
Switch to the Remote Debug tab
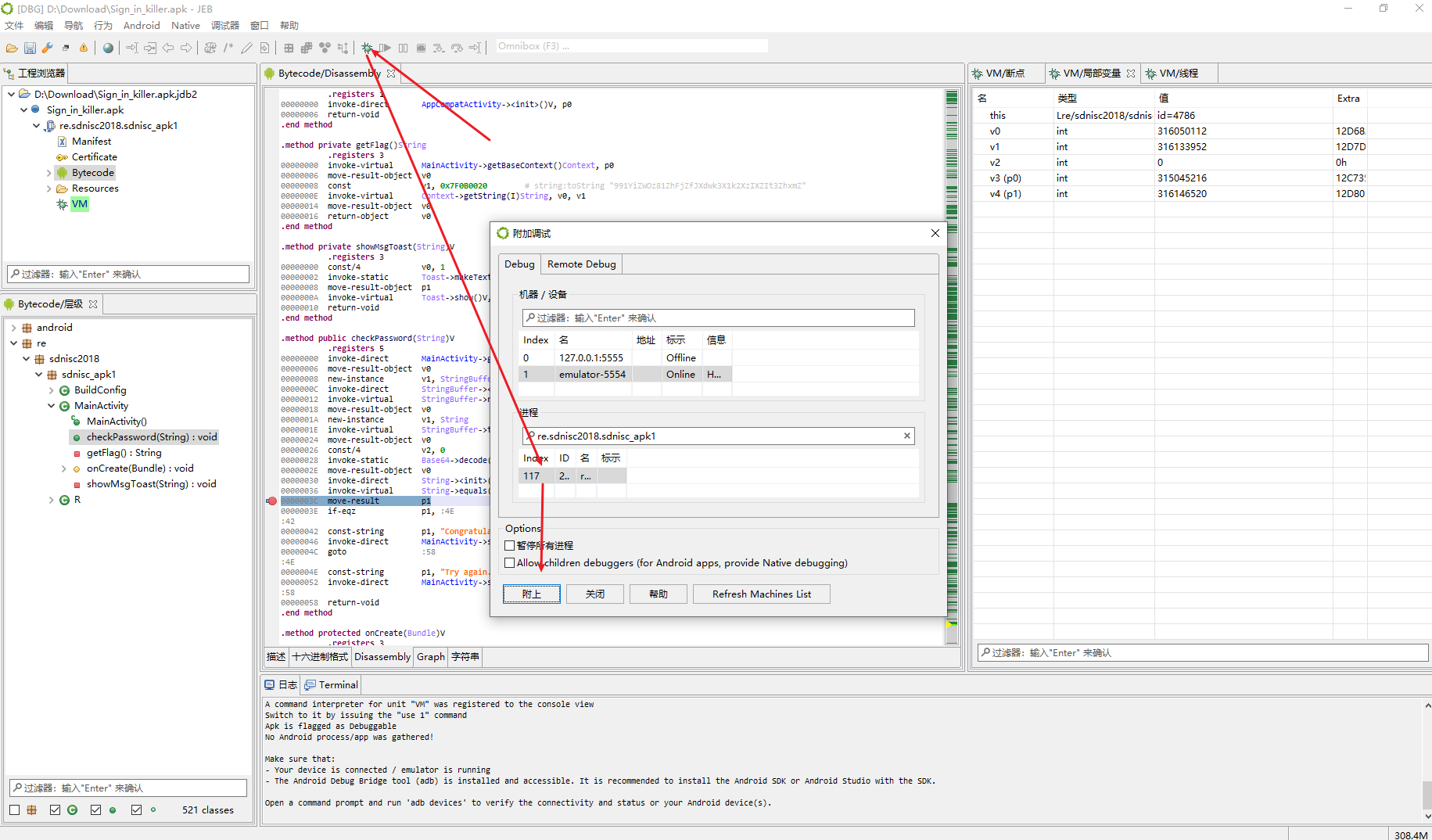[580, 264]
